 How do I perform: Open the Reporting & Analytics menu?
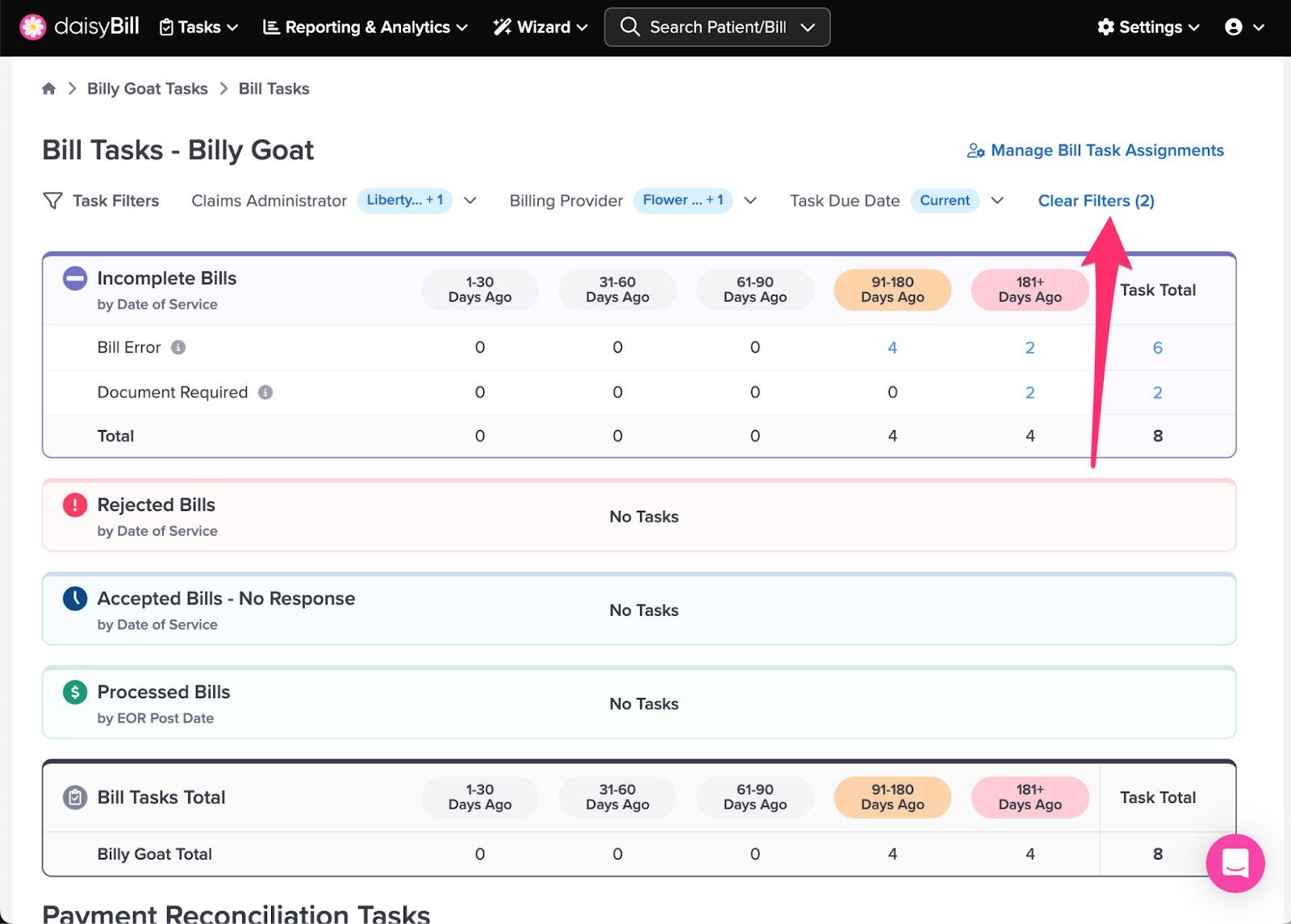tap(366, 27)
